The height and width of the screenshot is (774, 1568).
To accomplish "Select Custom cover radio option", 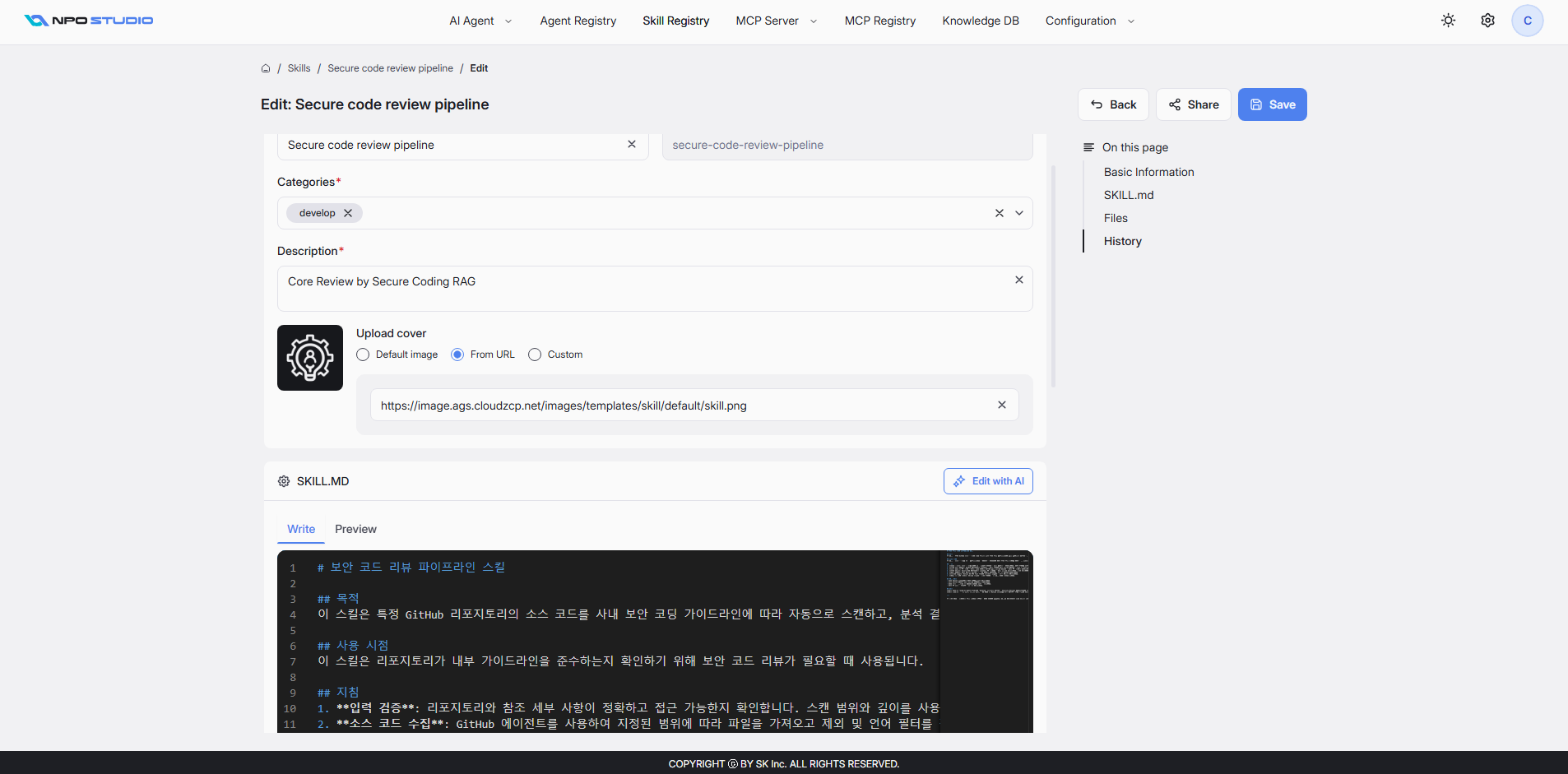I will coord(535,355).
